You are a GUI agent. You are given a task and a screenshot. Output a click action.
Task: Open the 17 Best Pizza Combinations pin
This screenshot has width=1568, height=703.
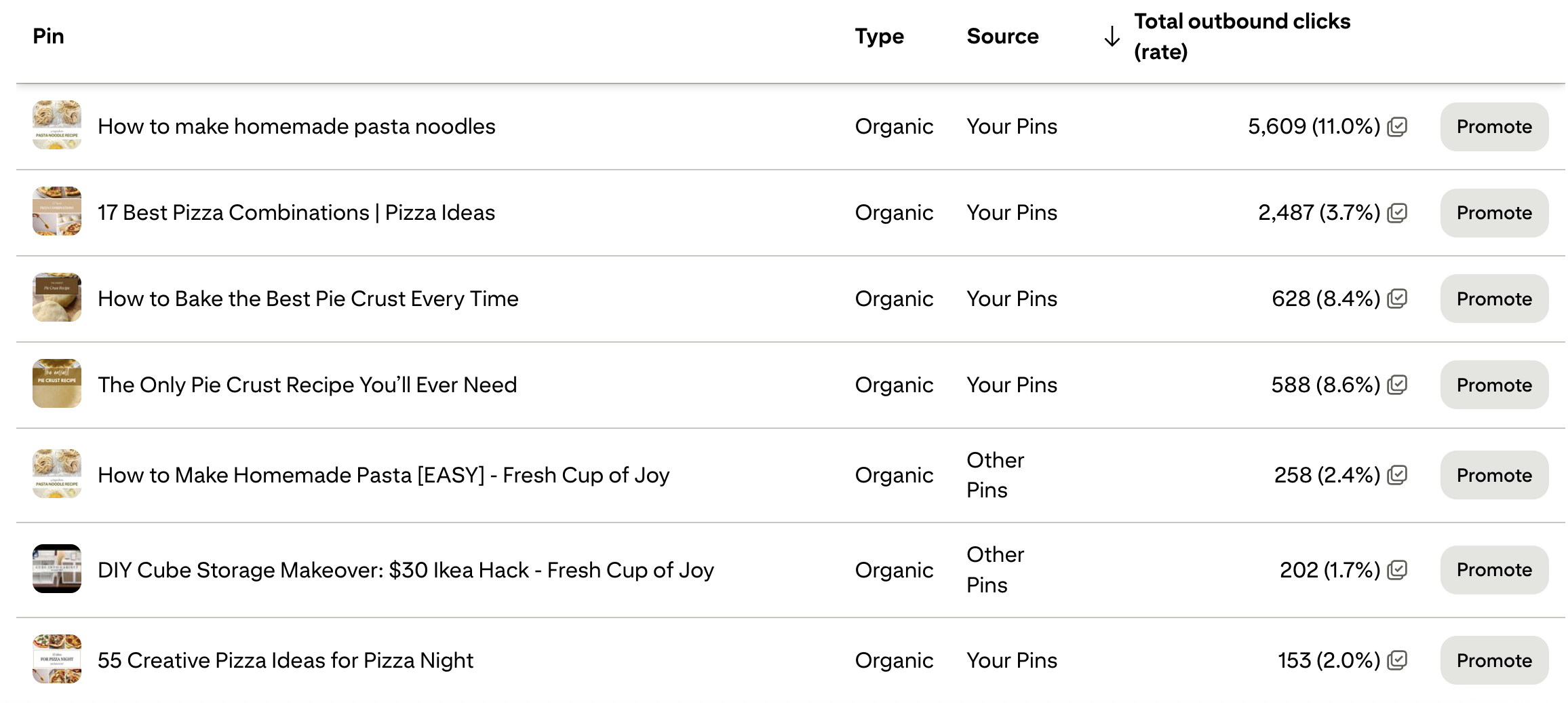click(296, 212)
